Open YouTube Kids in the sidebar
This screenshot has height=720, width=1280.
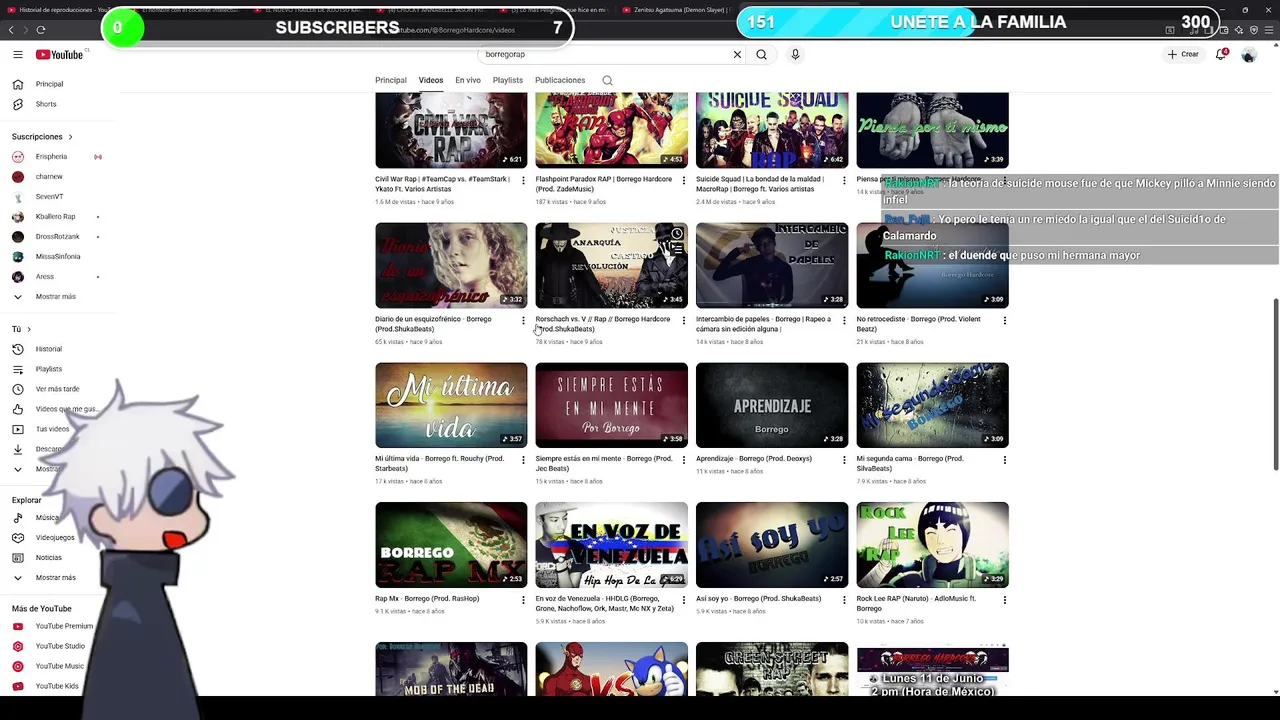58,686
